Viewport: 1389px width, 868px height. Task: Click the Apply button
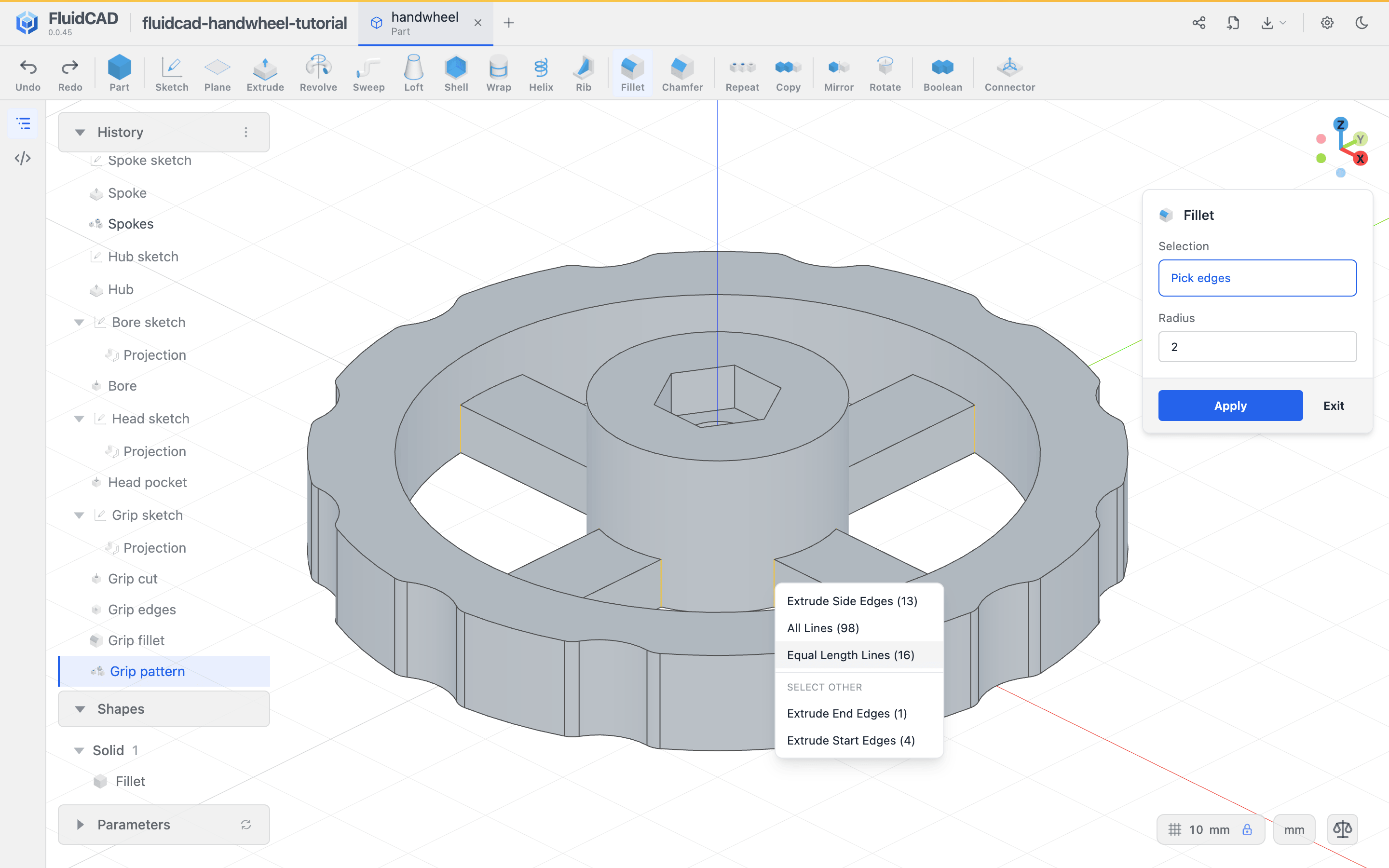(x=1230, y=405)
